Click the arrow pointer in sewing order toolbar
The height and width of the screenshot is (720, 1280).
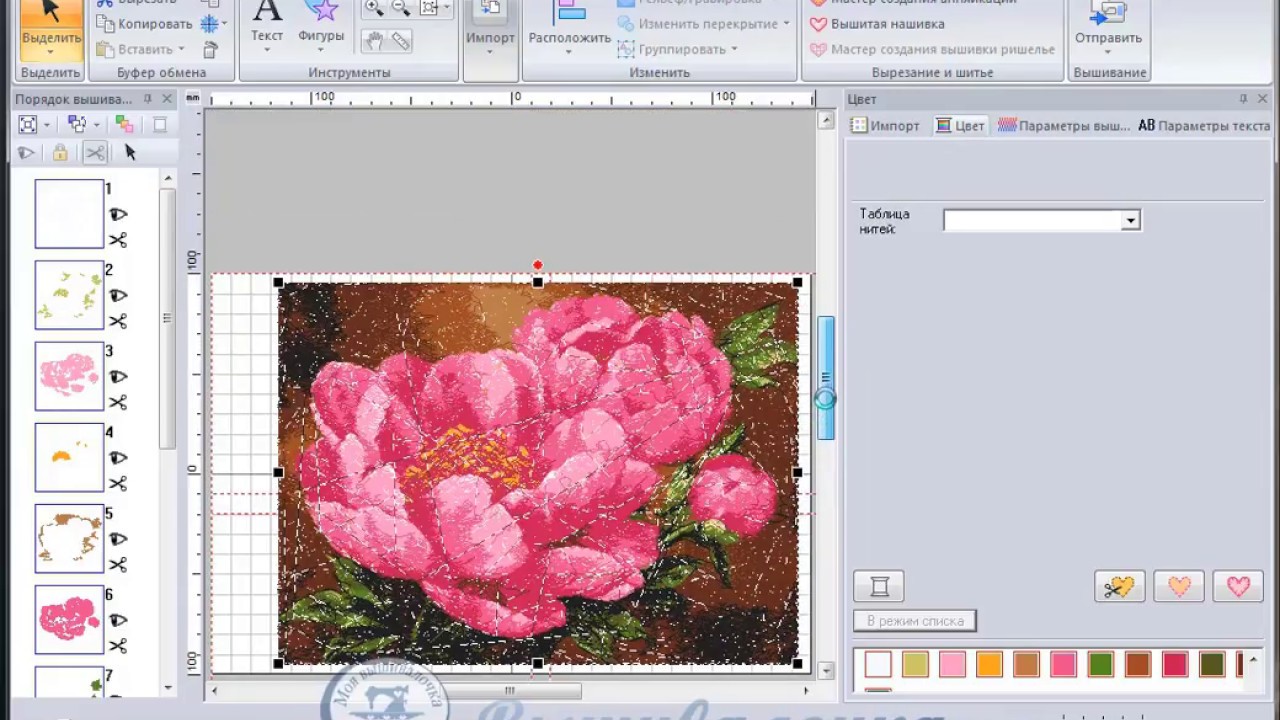130,153
